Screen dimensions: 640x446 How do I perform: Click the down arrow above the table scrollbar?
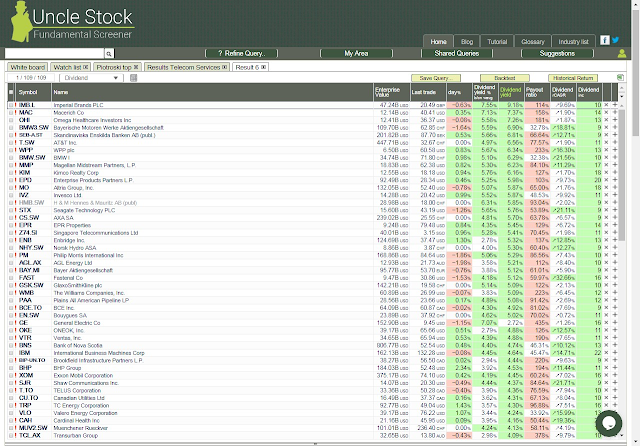coord(622,97)
